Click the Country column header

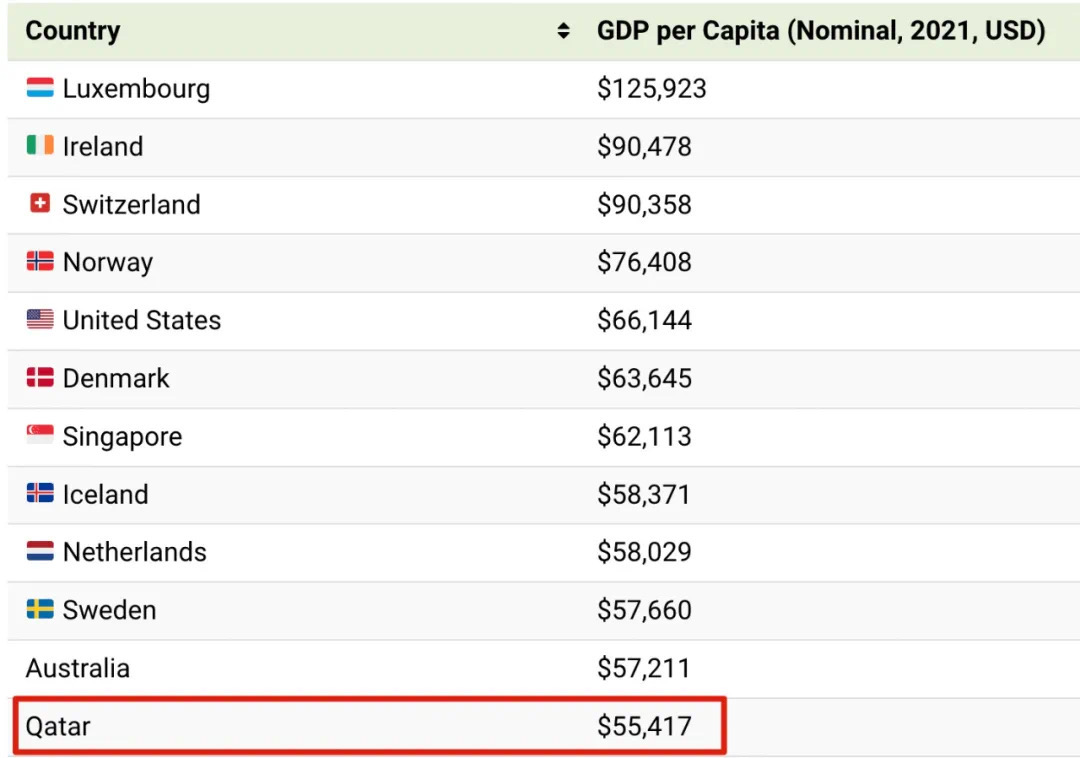73,31
